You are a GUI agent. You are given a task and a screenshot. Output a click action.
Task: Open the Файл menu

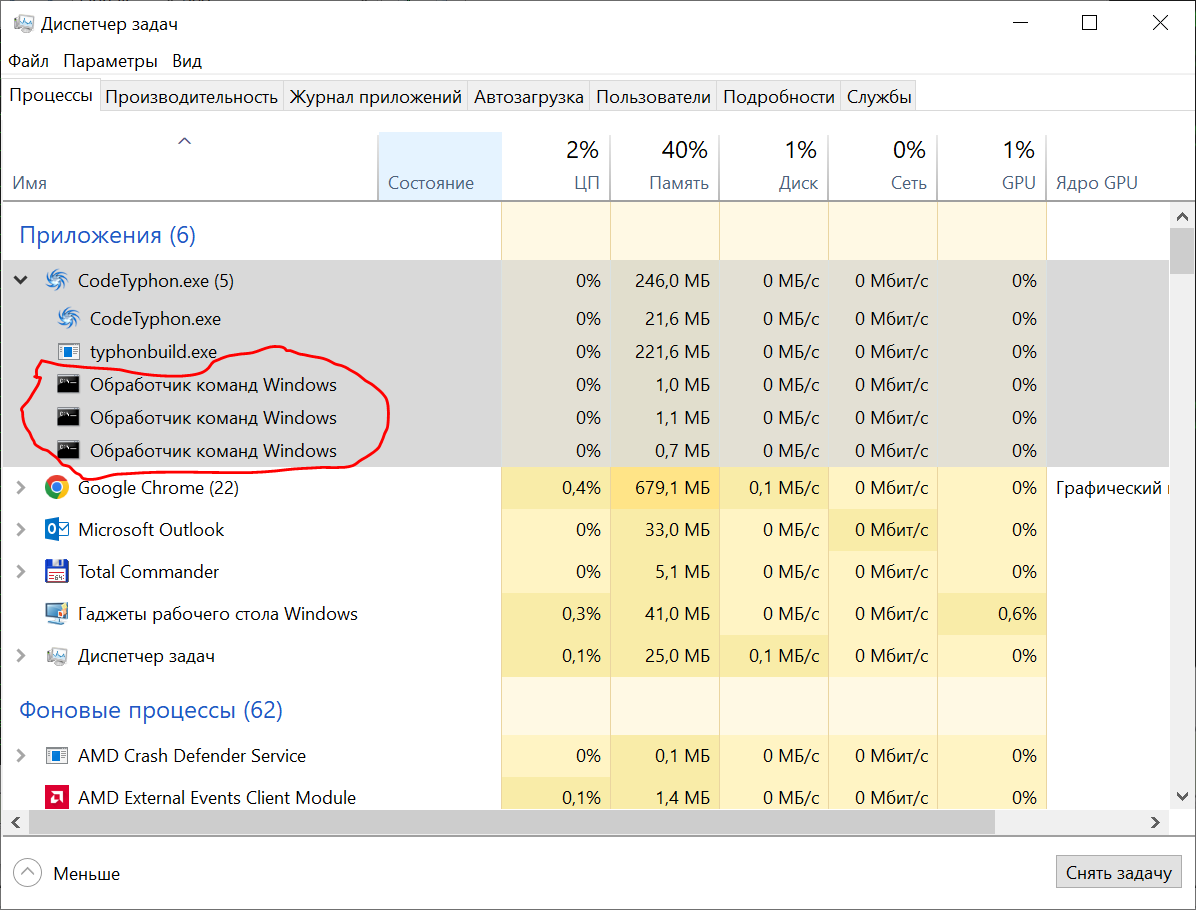tap(28, 61)
